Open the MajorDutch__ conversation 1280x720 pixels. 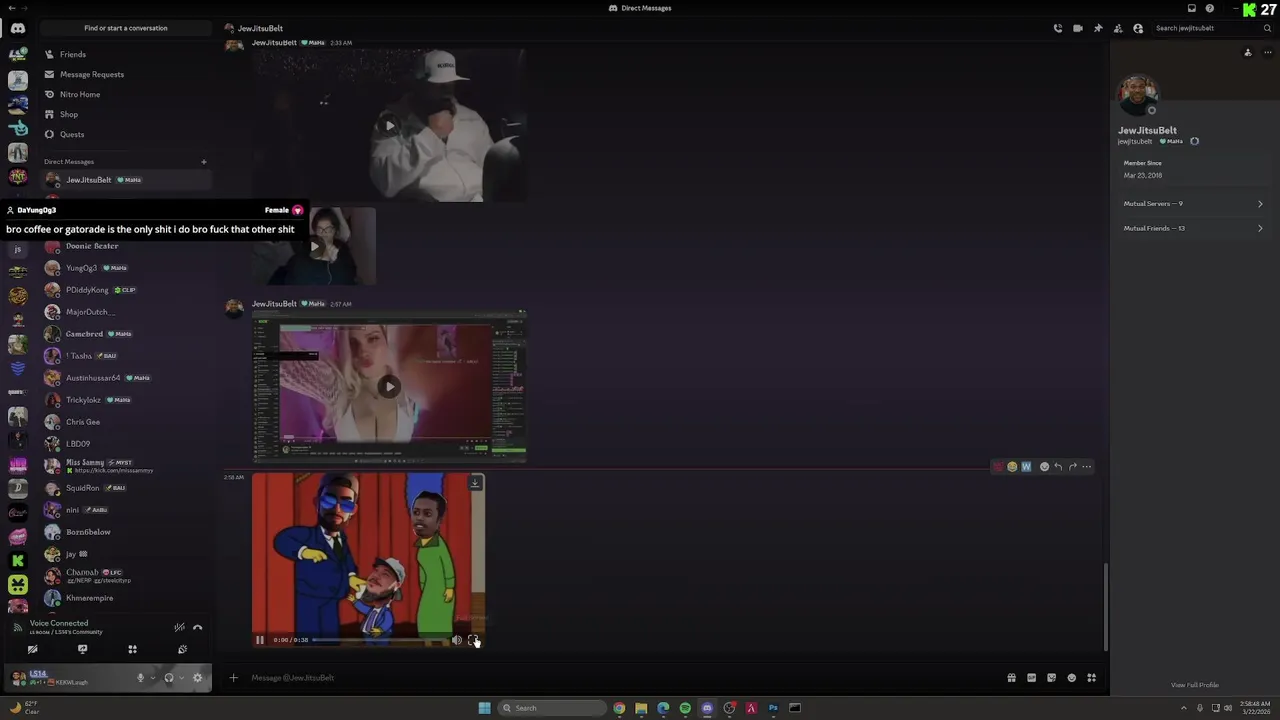click(x=126, y=312)
